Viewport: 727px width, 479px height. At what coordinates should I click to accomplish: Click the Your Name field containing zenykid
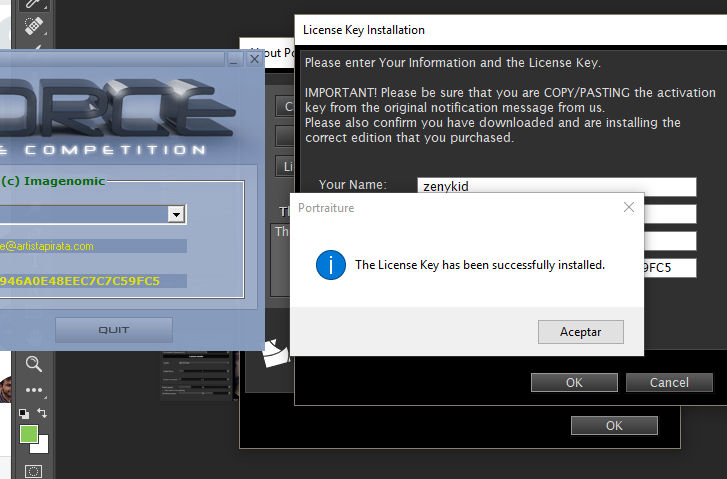(x=556, y=186)
